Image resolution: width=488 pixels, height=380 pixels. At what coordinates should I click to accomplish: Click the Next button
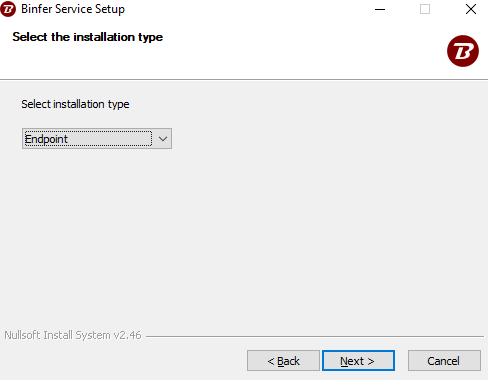pyautogui.click(x=358, y=360)
